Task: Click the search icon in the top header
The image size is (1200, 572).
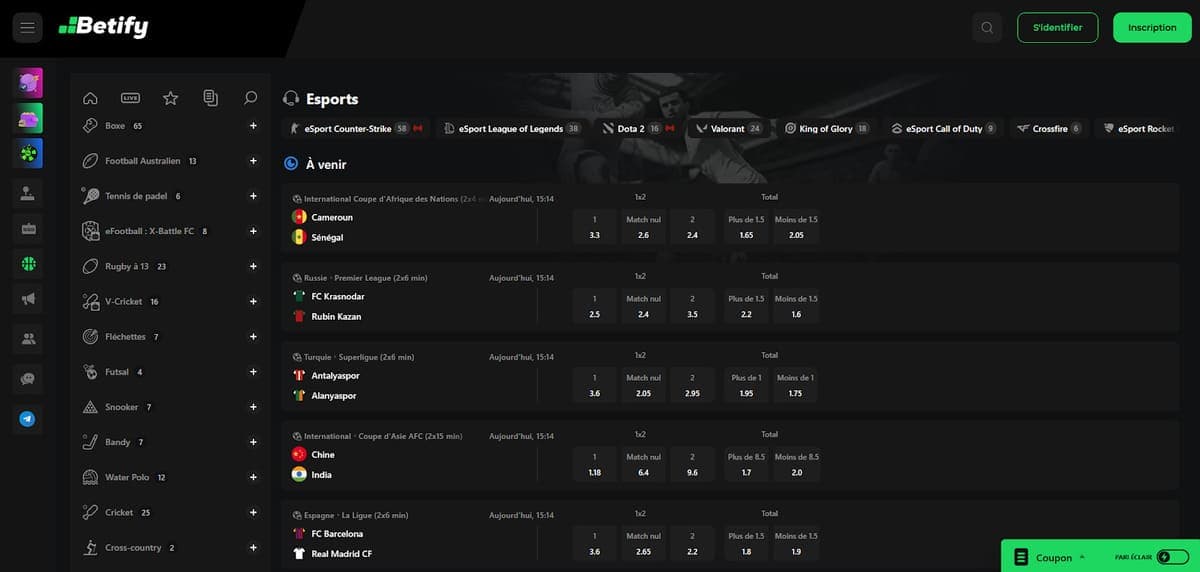Action: tap(987, 28)
